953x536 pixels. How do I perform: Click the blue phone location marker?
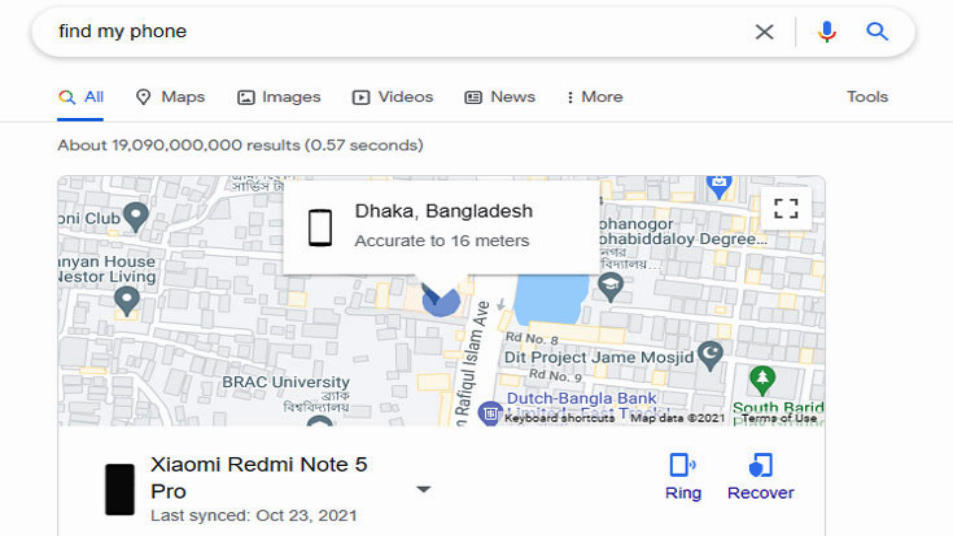pos(441,300)
